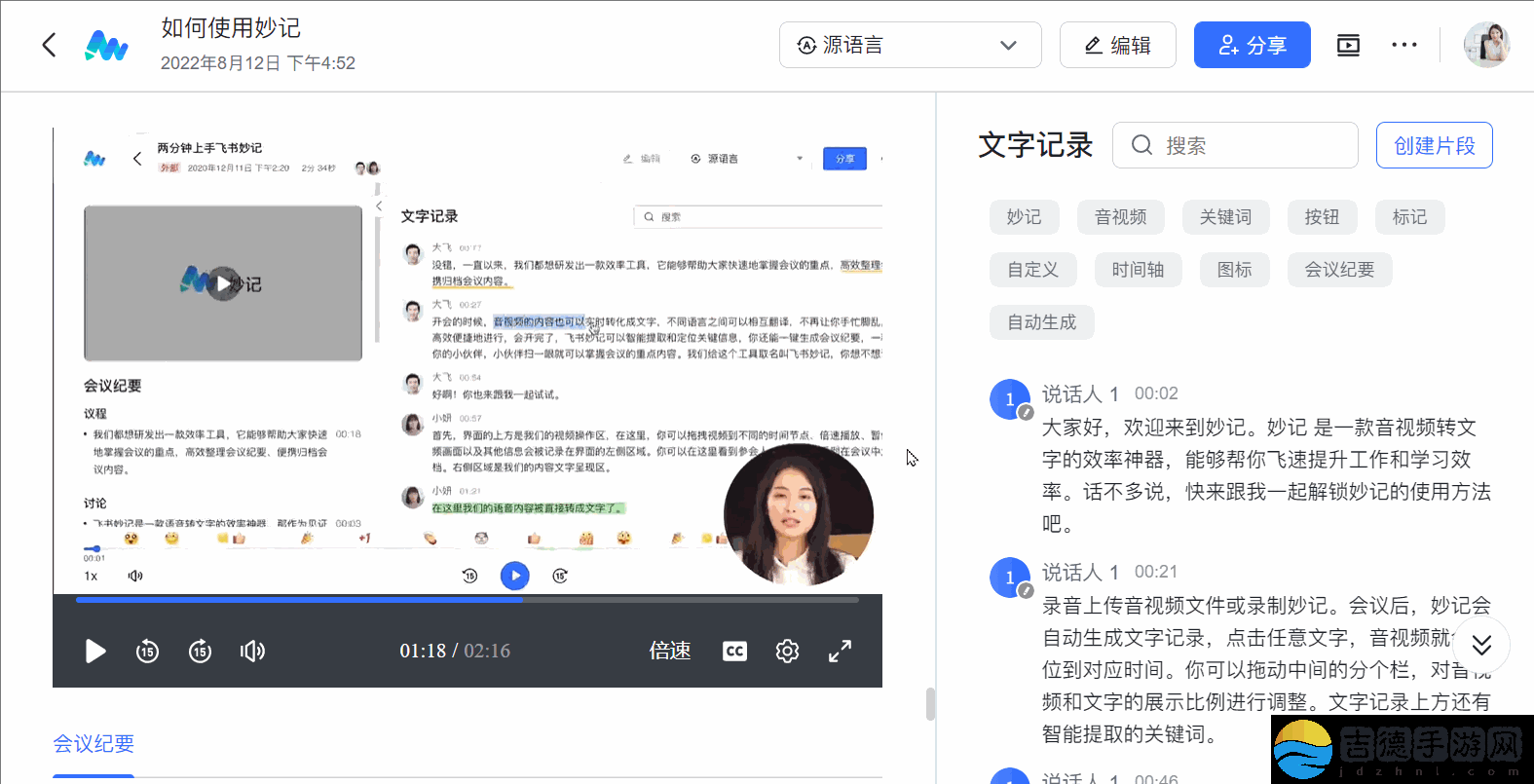Click the title 如何使用妙记

(x=231, y=28)
